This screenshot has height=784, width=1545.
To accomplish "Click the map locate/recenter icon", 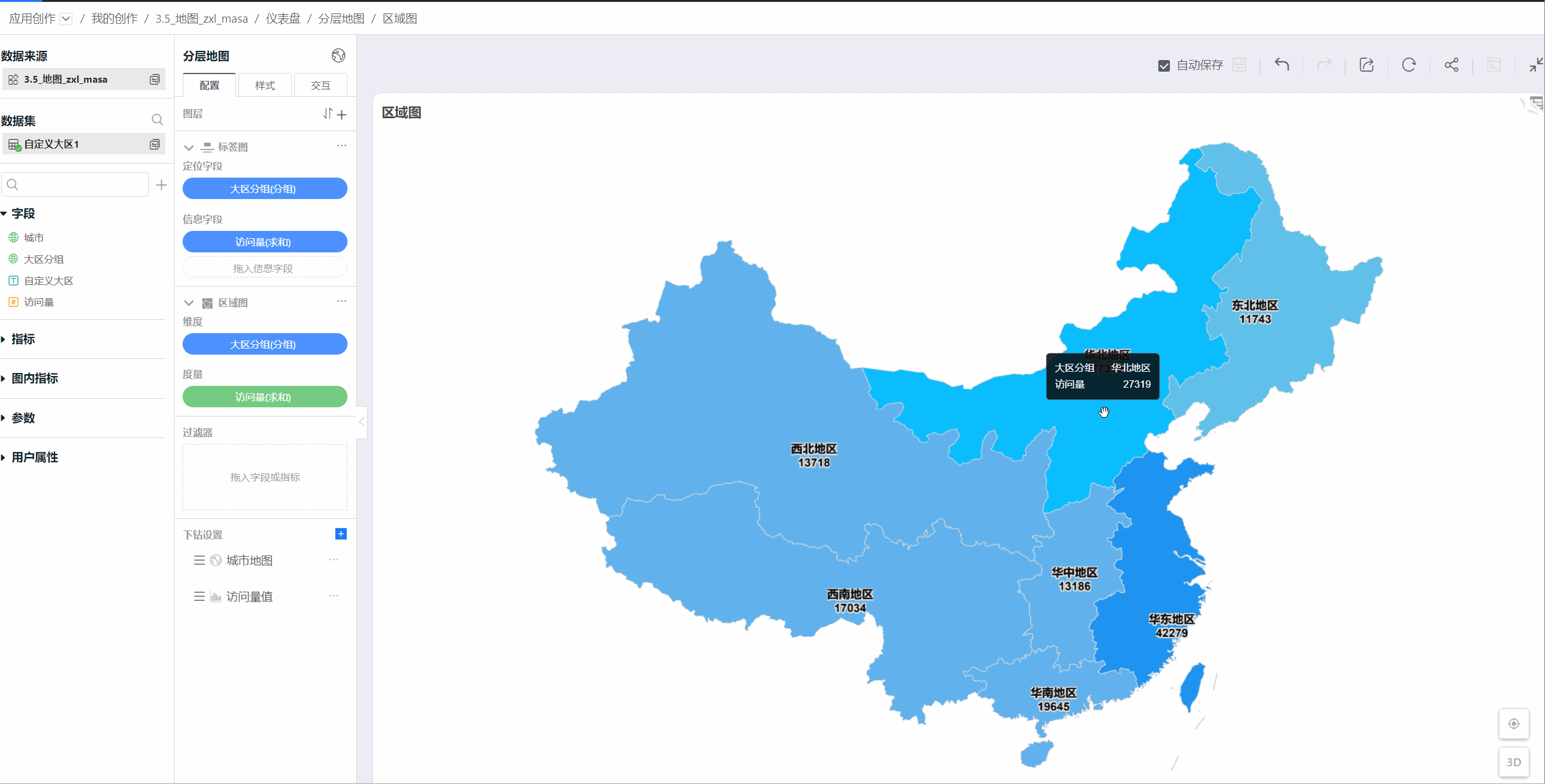I will pyautogui.click(x=1513, y=723).
